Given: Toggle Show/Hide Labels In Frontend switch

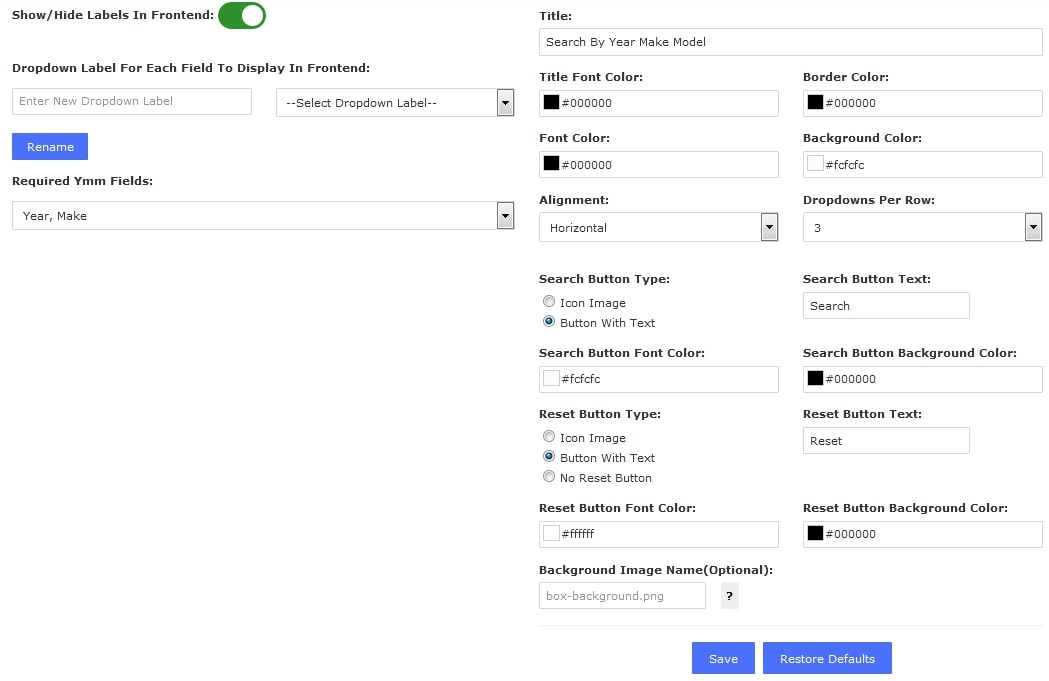Looking at the screenshot, I should (x=242, y=16).
